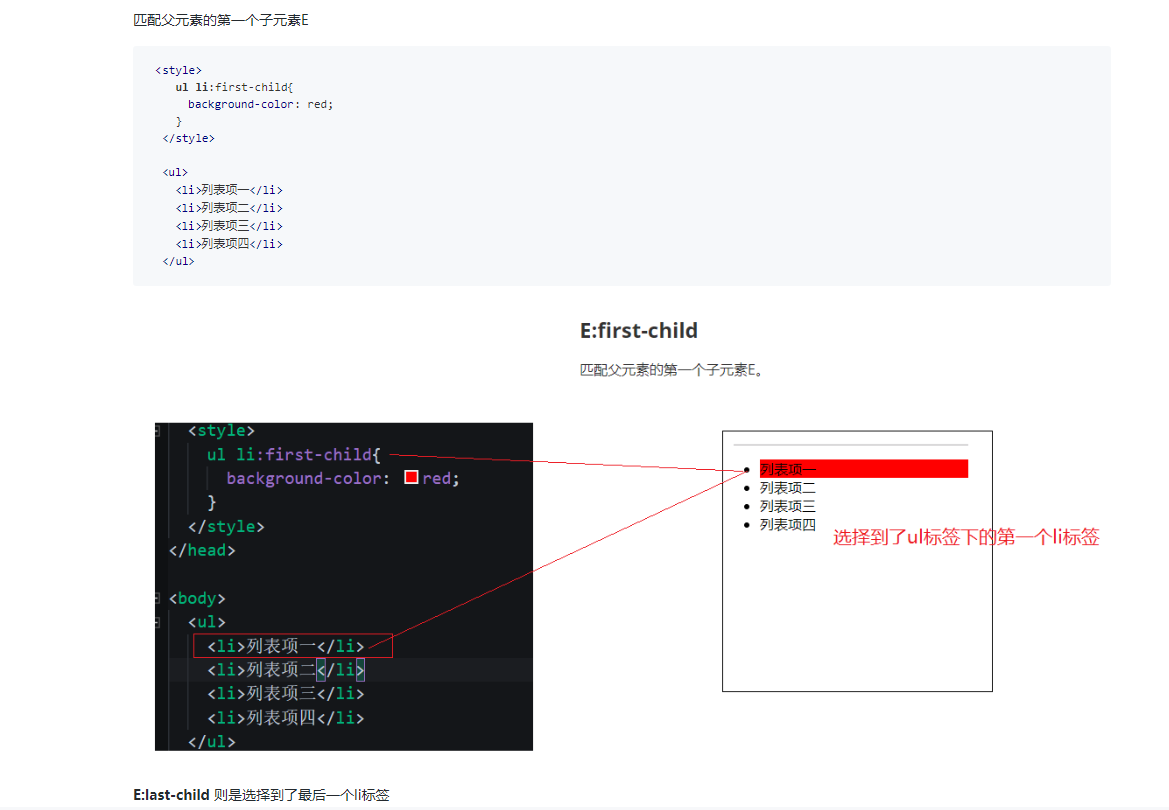Collapse the <body> fold marker in dark editor
This screenshot has height=810, width=1169.
tap(158, 598)
